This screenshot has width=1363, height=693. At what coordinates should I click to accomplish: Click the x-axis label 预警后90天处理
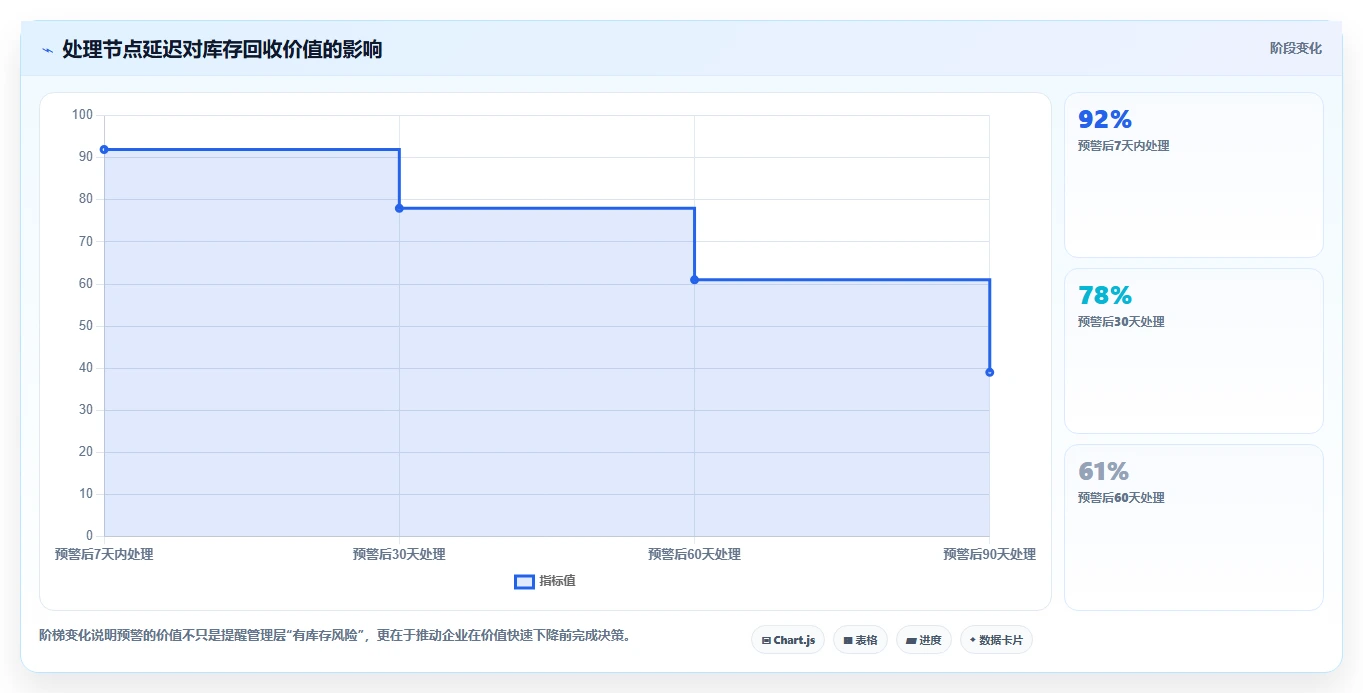[x=989, y=554]
